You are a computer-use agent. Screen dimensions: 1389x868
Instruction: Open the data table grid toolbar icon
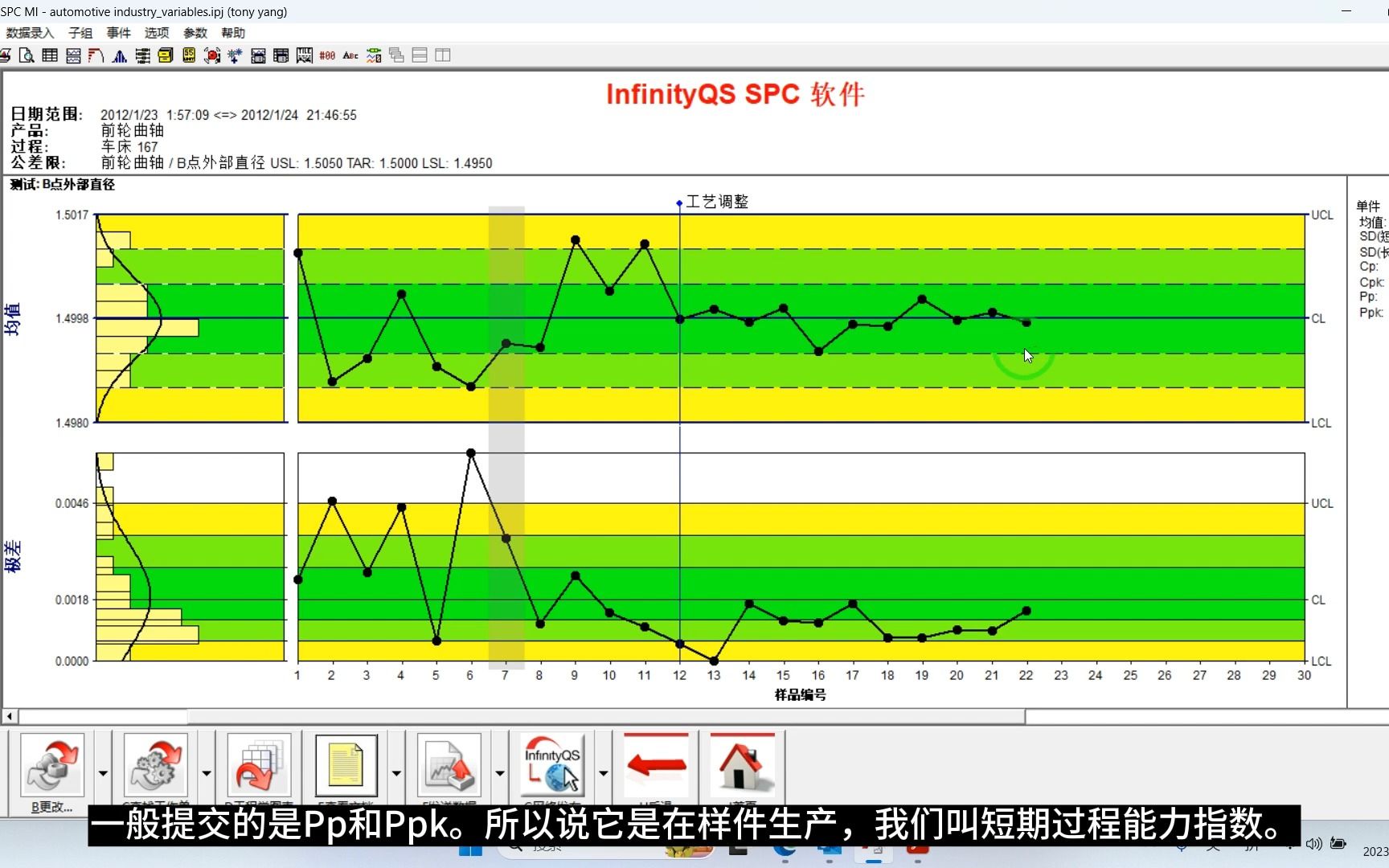click(x=50, y=55)
